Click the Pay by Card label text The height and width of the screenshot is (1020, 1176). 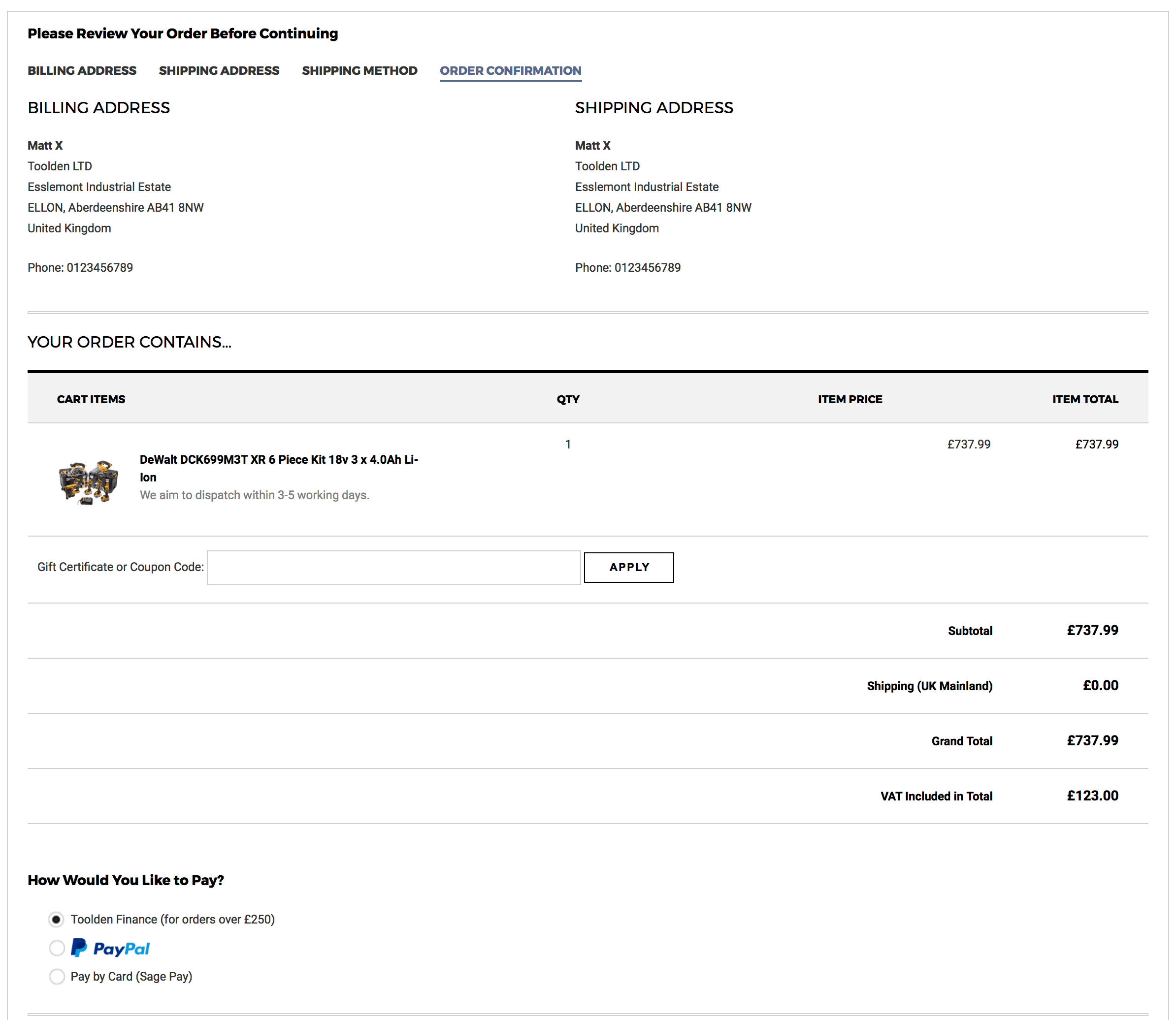[x=131, y=977]
